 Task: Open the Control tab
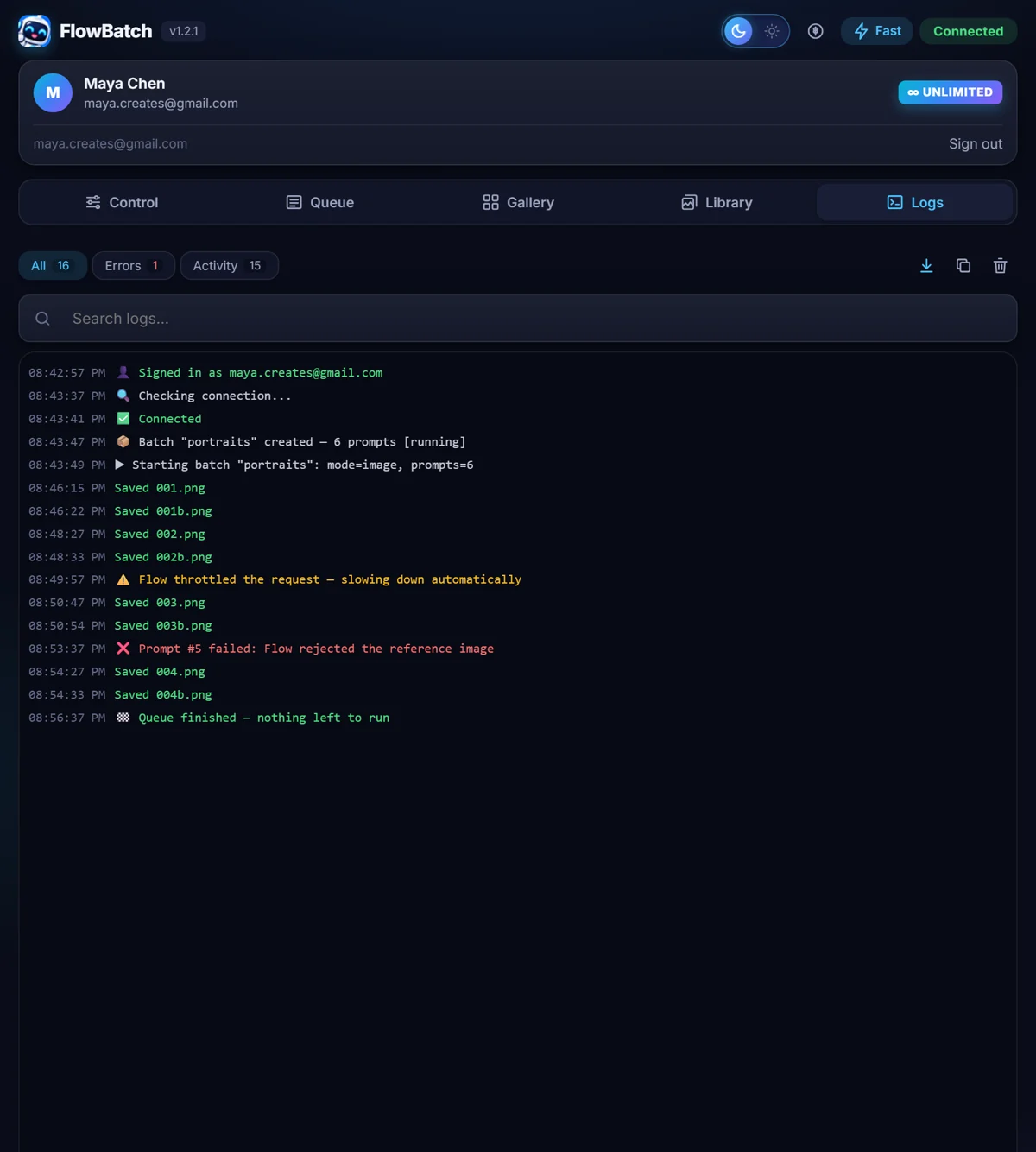(x=122, y=202)
